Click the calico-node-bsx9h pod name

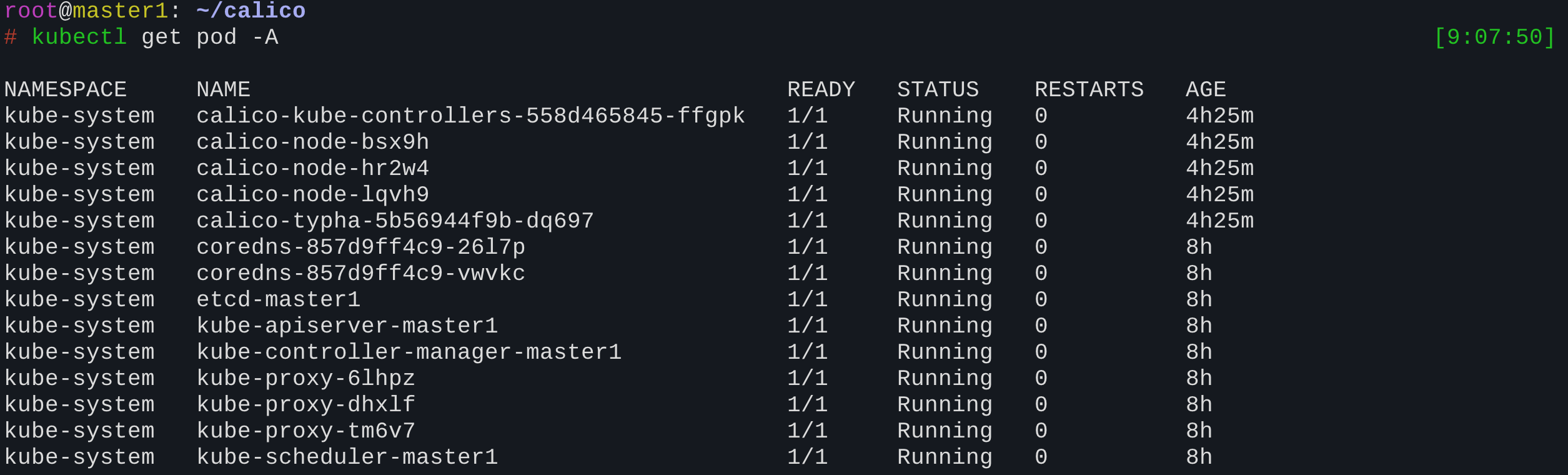pyautogui.click(x=312, y=142)
